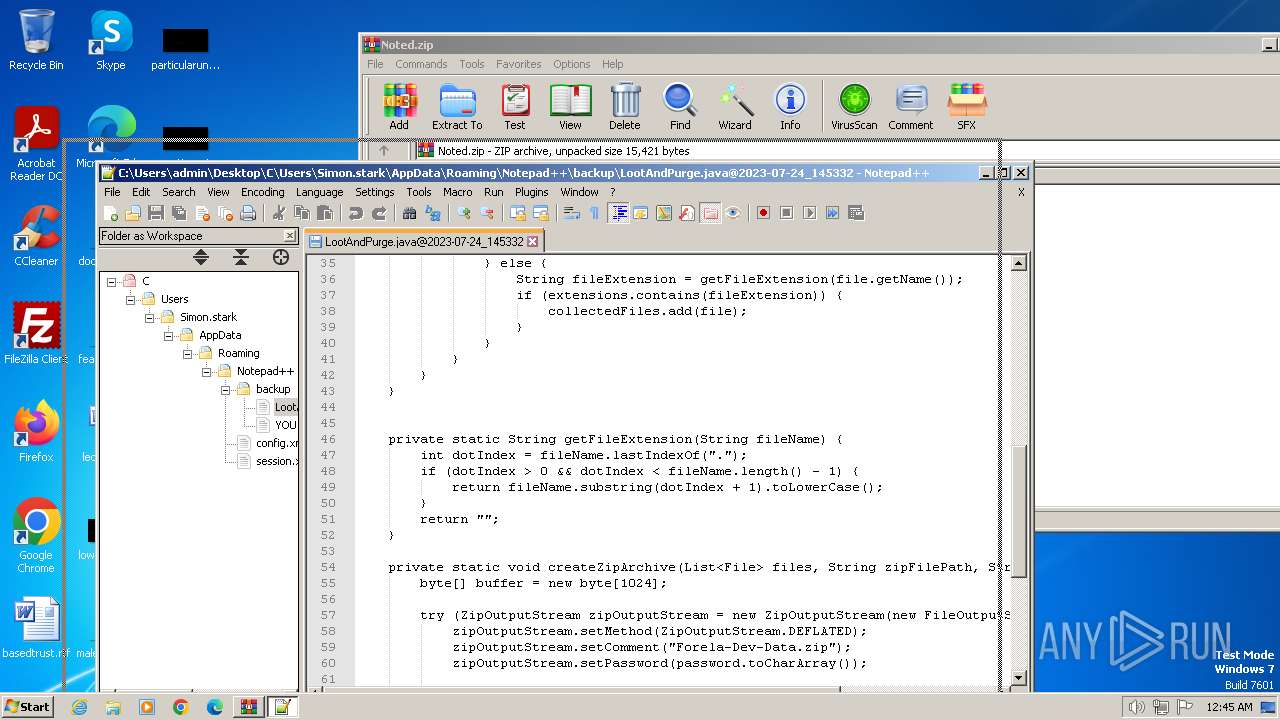Screen dimensions: 1280x720
Task: Collapse the Roaming folder node
Action: click(187, 353)
